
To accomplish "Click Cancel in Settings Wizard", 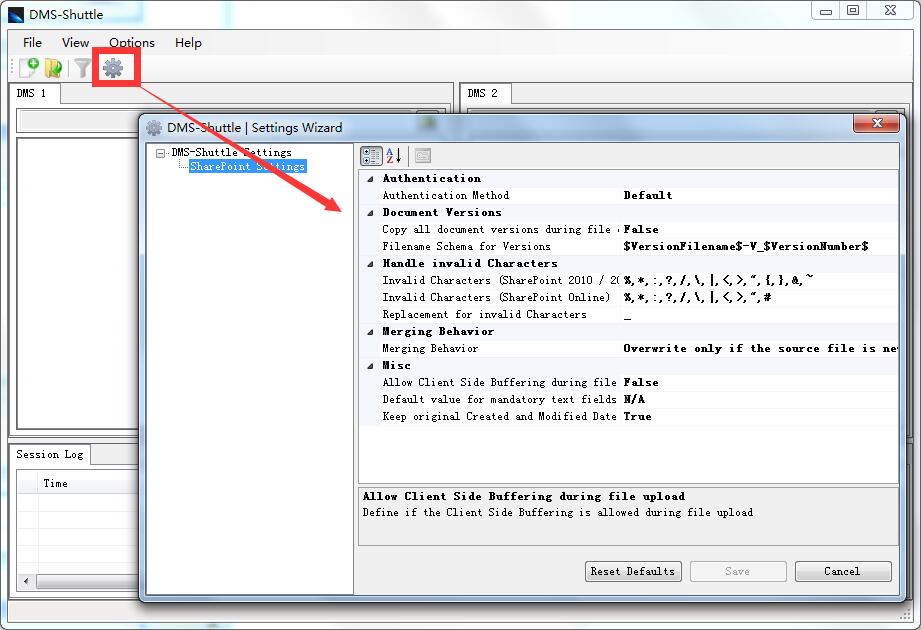I will [843, 571].
